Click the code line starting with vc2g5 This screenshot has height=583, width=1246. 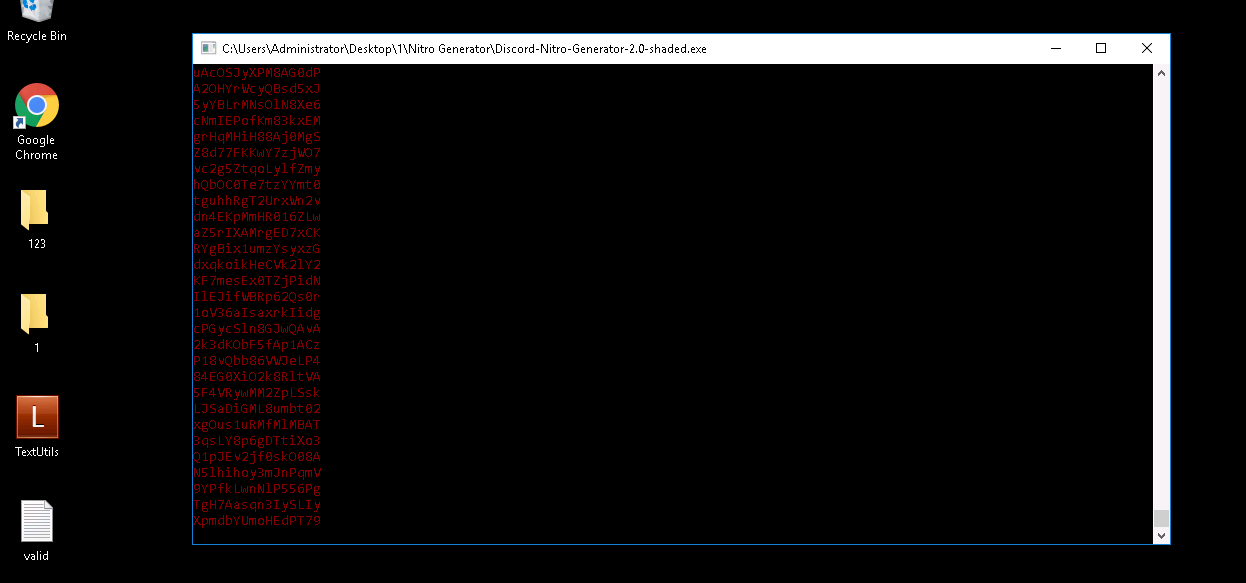[x=257, y=169]
